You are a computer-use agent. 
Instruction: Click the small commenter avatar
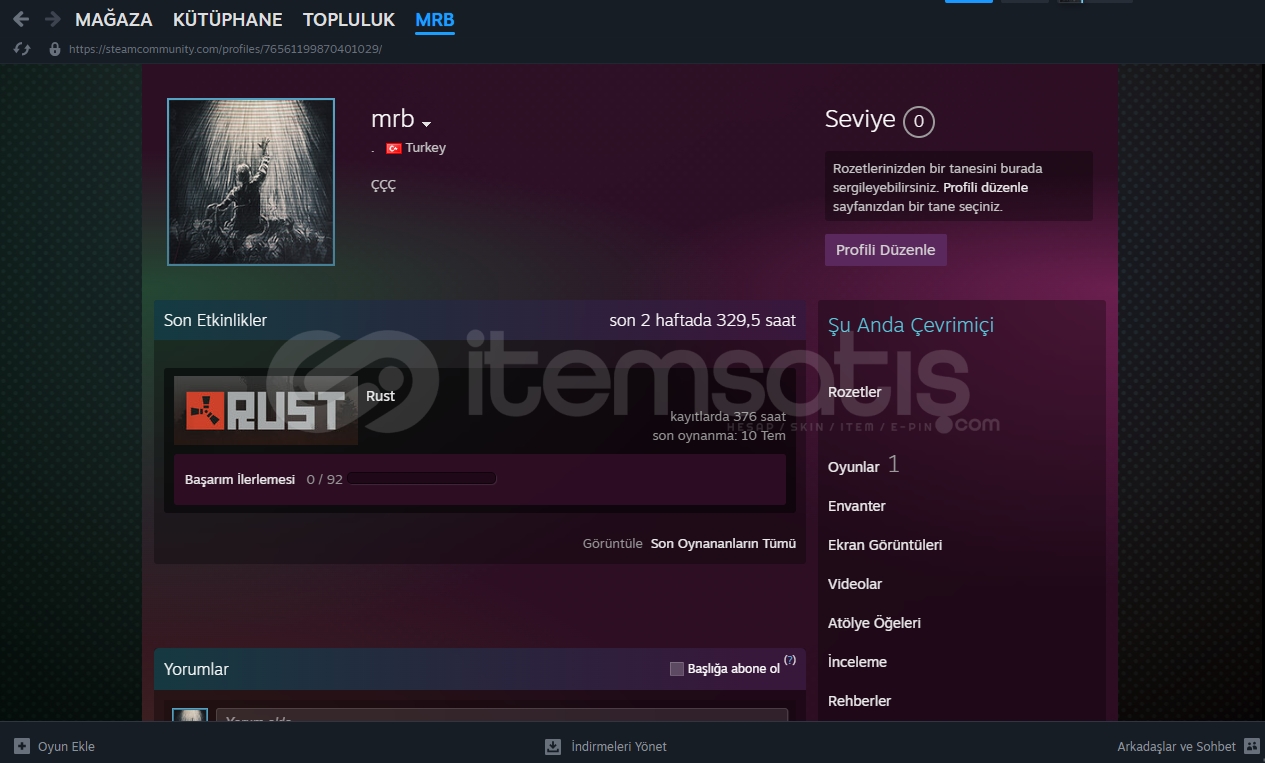tap(190, 715)
